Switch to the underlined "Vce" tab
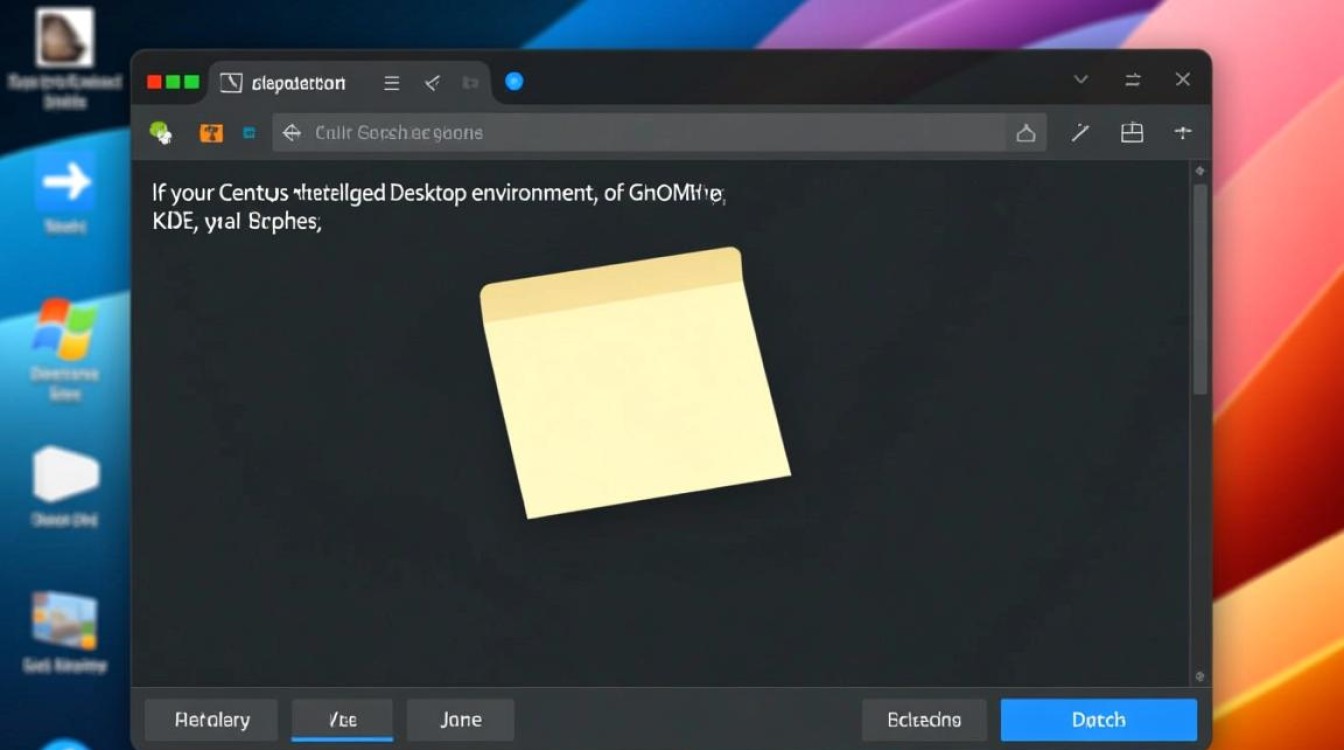The width and height of the screenshot is (1344, 750). [x=342, y=720]
